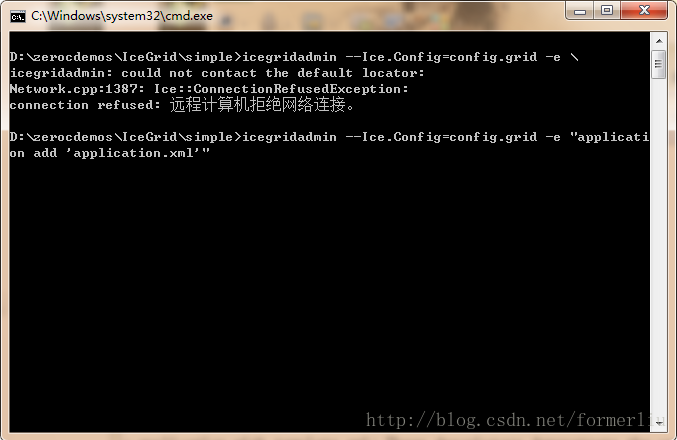Click the Ice::ConnectionRefusedException text
The height and width of the screenshot is (440, 677).
281,89
